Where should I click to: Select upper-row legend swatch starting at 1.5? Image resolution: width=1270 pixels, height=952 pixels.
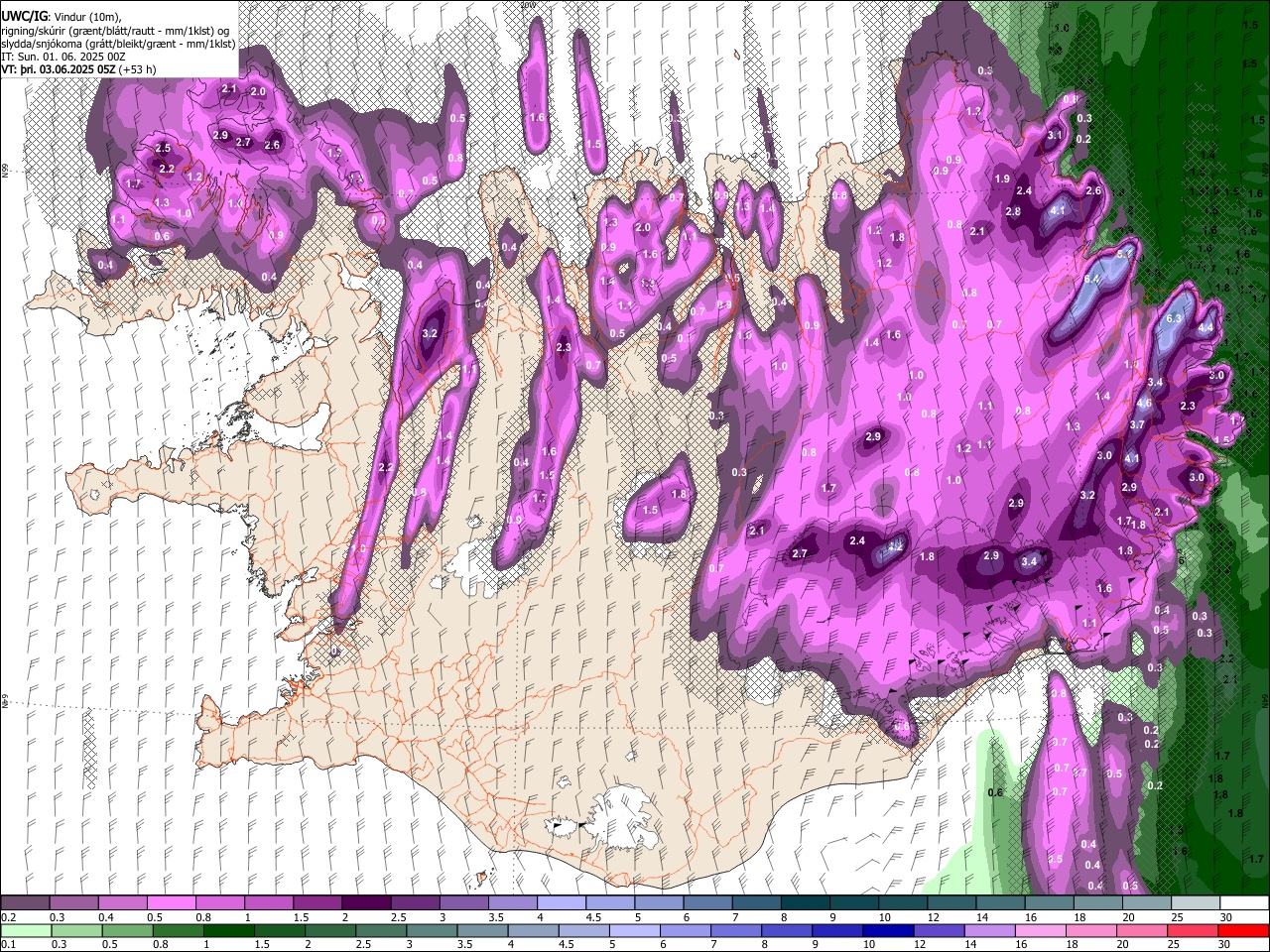pyautogui.click(x=317, y=903)
